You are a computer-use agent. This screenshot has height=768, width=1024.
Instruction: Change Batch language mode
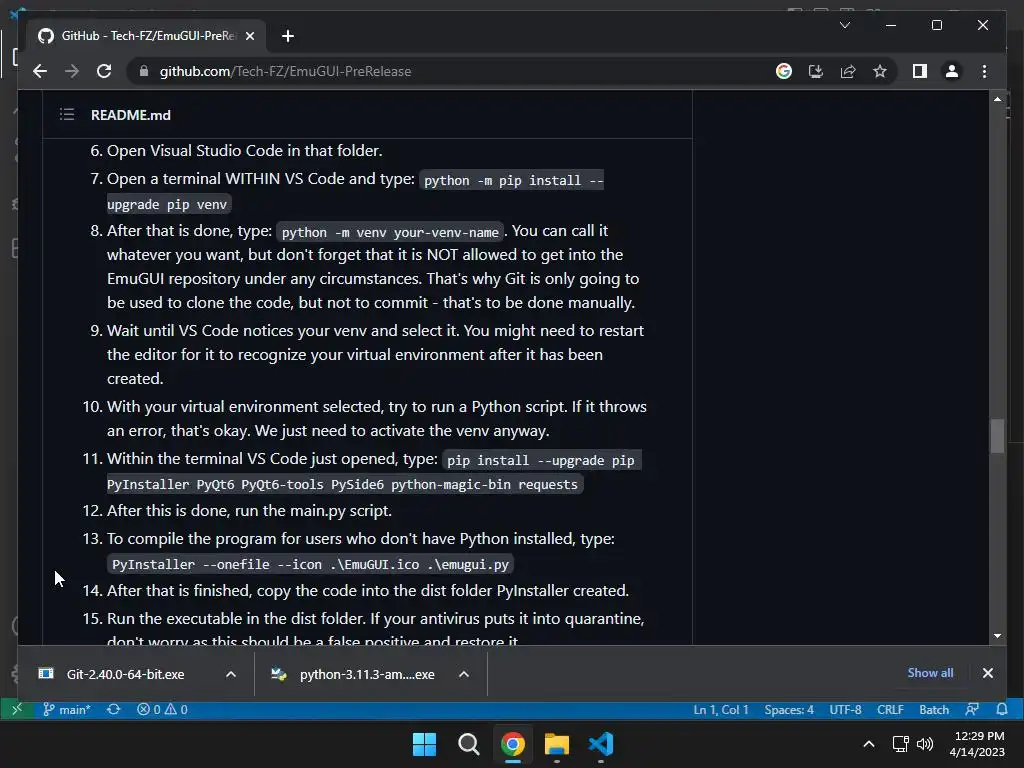[934, 709]
